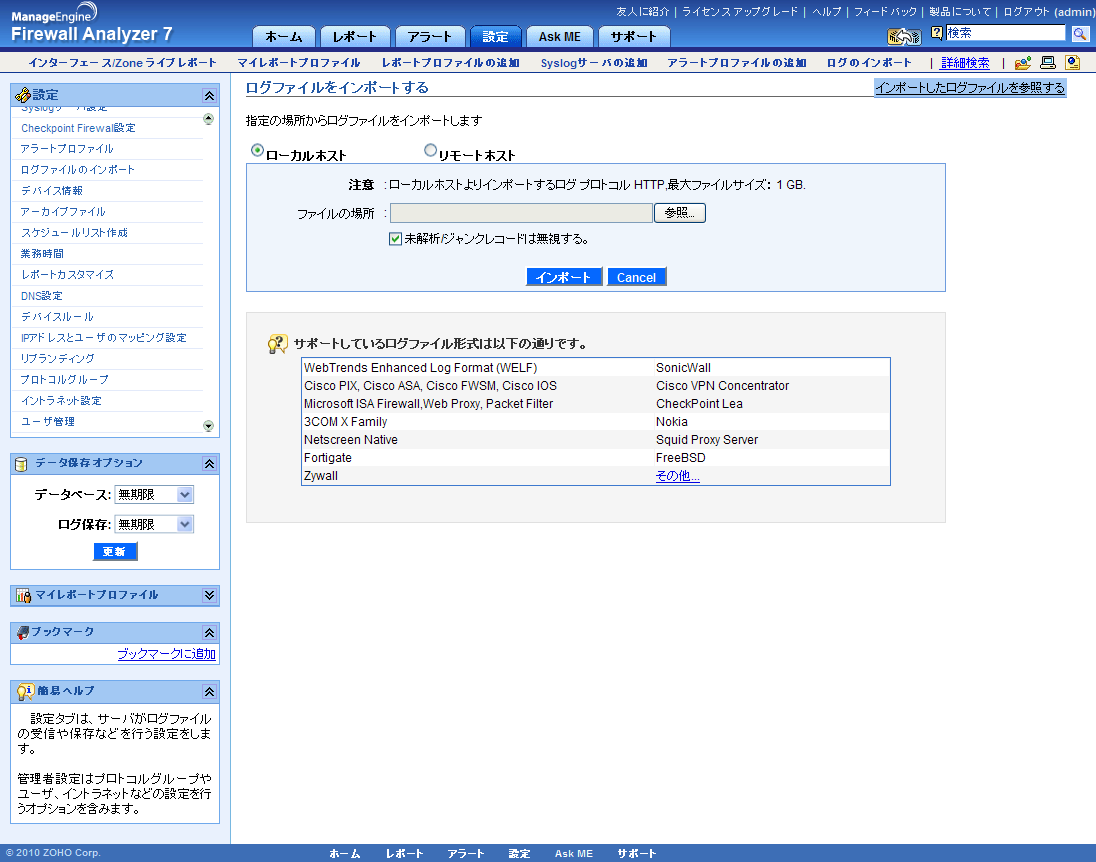This screenshot has height=862, width=1096.
Task: Click the 詳細検索 link
Action: [x=965, y=63]
